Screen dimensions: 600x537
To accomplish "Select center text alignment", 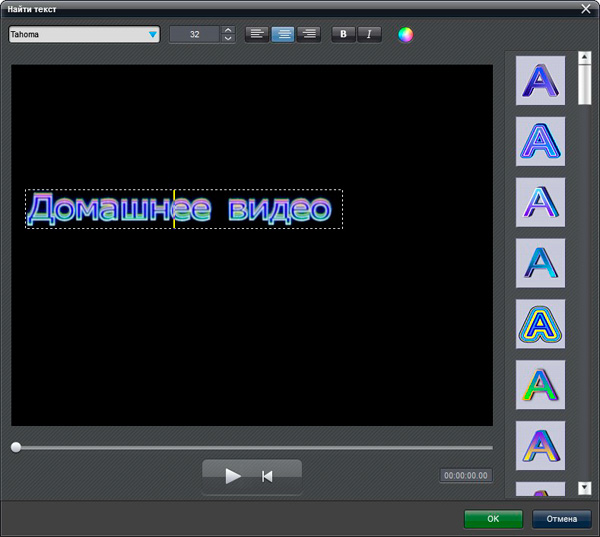I will pyautogui.click(x=283, y=34).
